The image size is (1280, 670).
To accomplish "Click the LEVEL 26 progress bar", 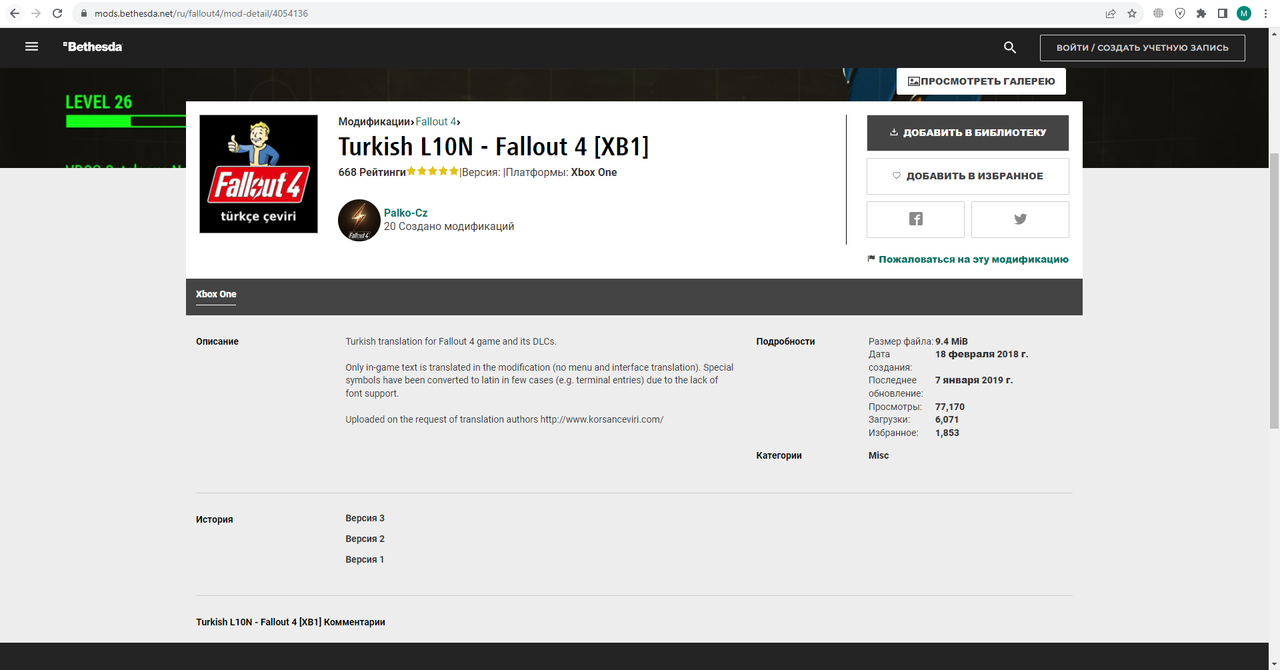I will [125, 121].
